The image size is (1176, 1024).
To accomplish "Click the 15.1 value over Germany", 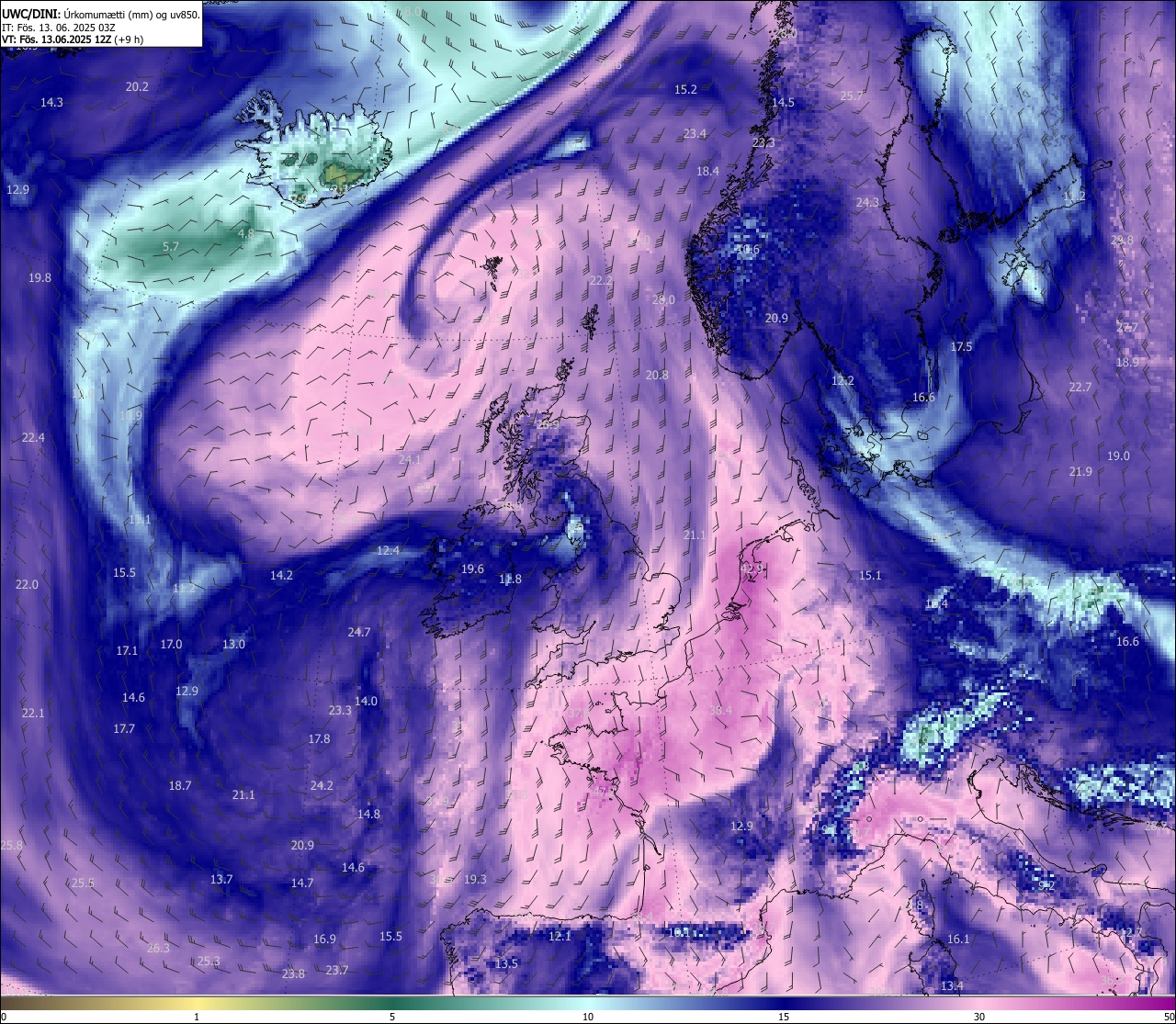I will click(870, 575).
